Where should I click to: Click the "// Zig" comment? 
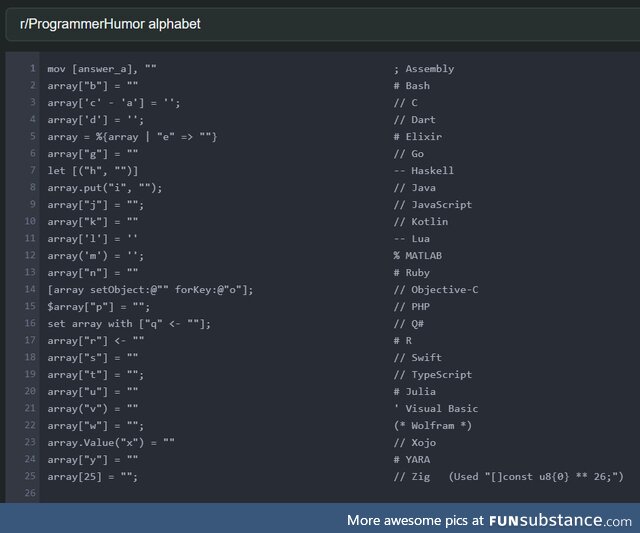pos(411,477)
